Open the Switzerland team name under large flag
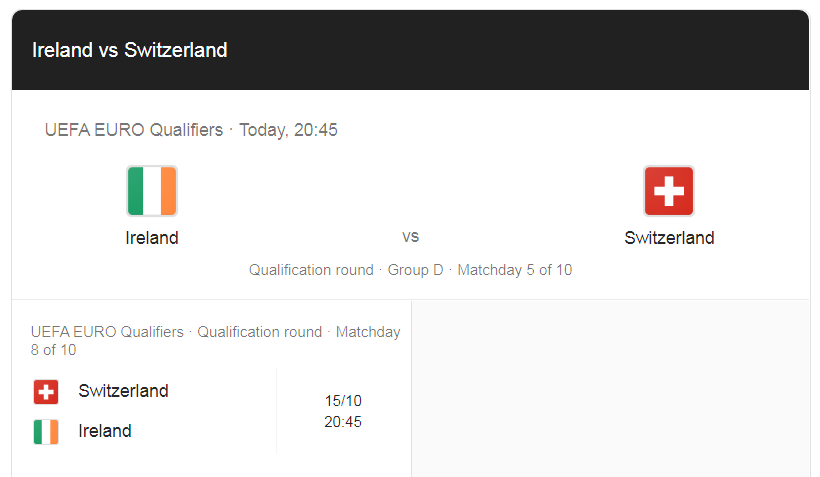Viewport: 820px width, 477px height. click(669, 238)
